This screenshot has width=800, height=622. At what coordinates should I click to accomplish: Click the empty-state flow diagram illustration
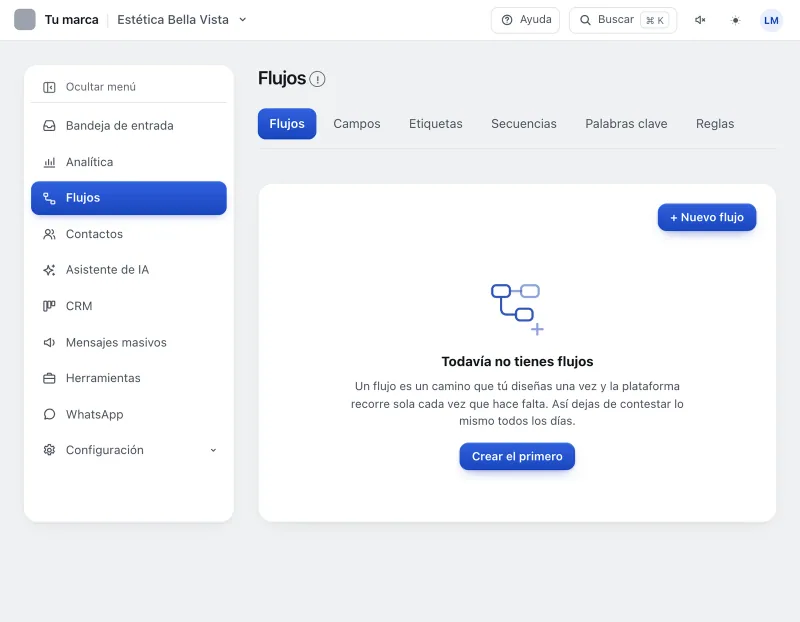(x=517, y=309)
